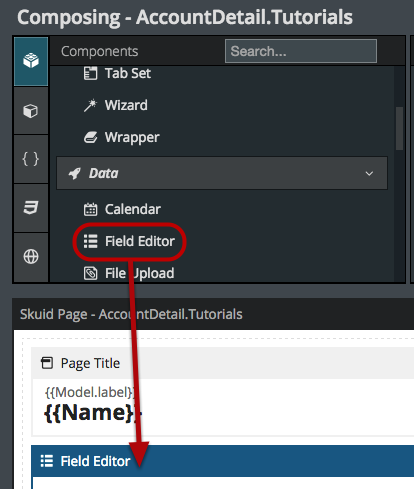Select the Field Editor component
This screenshot has width=414, height=489.
(129, 241)
